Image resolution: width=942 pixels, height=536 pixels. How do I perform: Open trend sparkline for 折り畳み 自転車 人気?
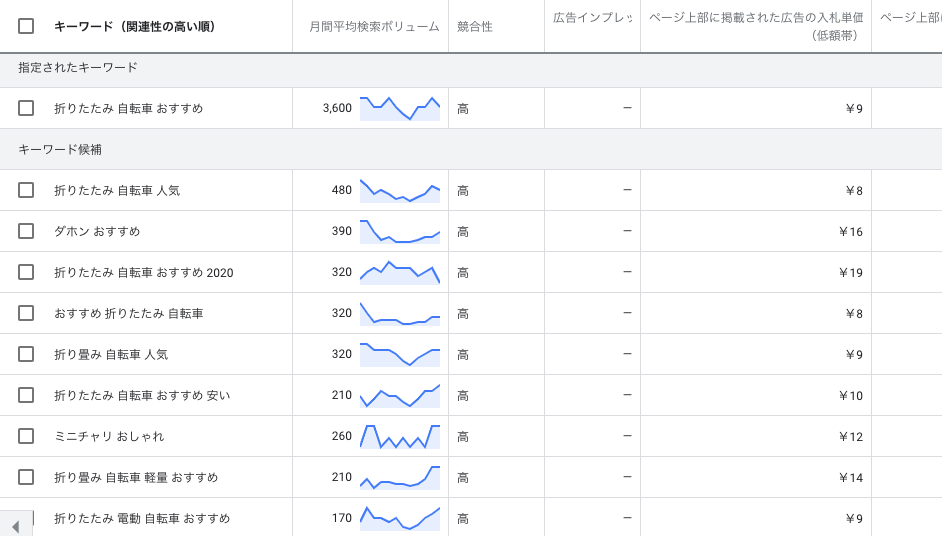[x=400, y=354]
